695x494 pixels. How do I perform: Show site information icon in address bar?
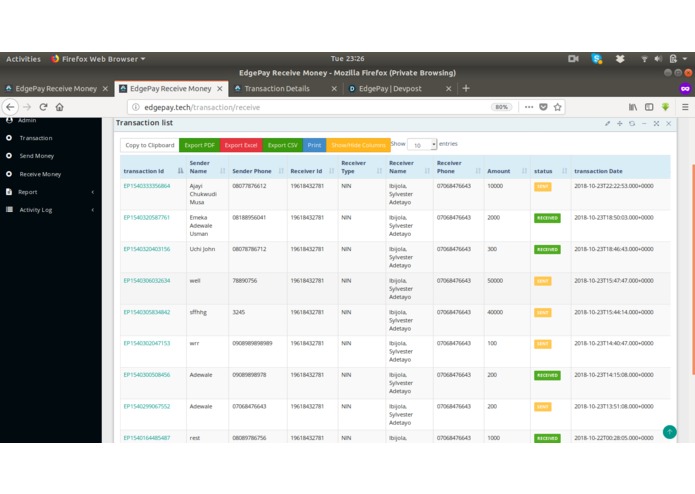point(136,107)
